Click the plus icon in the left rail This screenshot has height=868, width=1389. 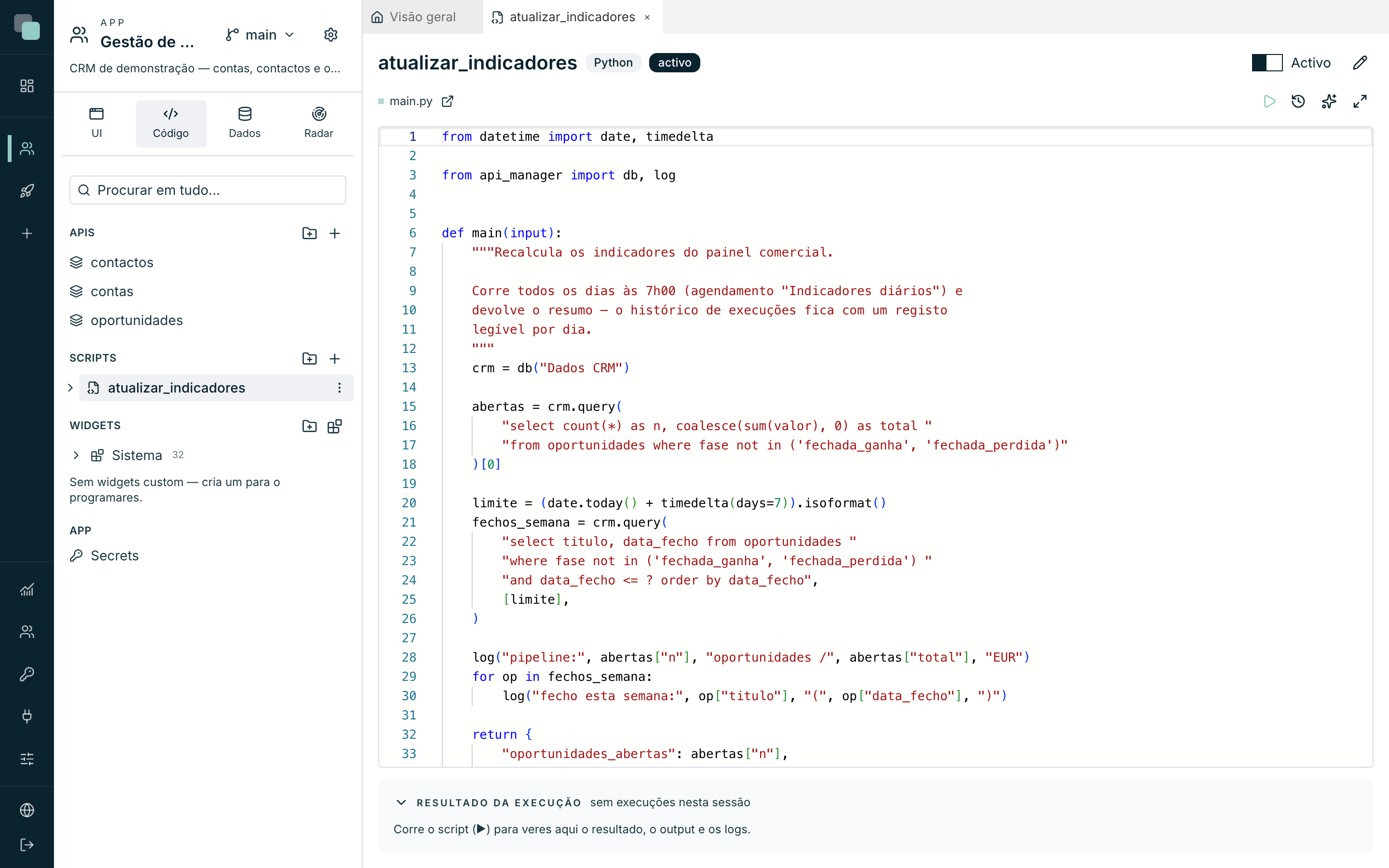pyautogui.click(x=27, y=234)
